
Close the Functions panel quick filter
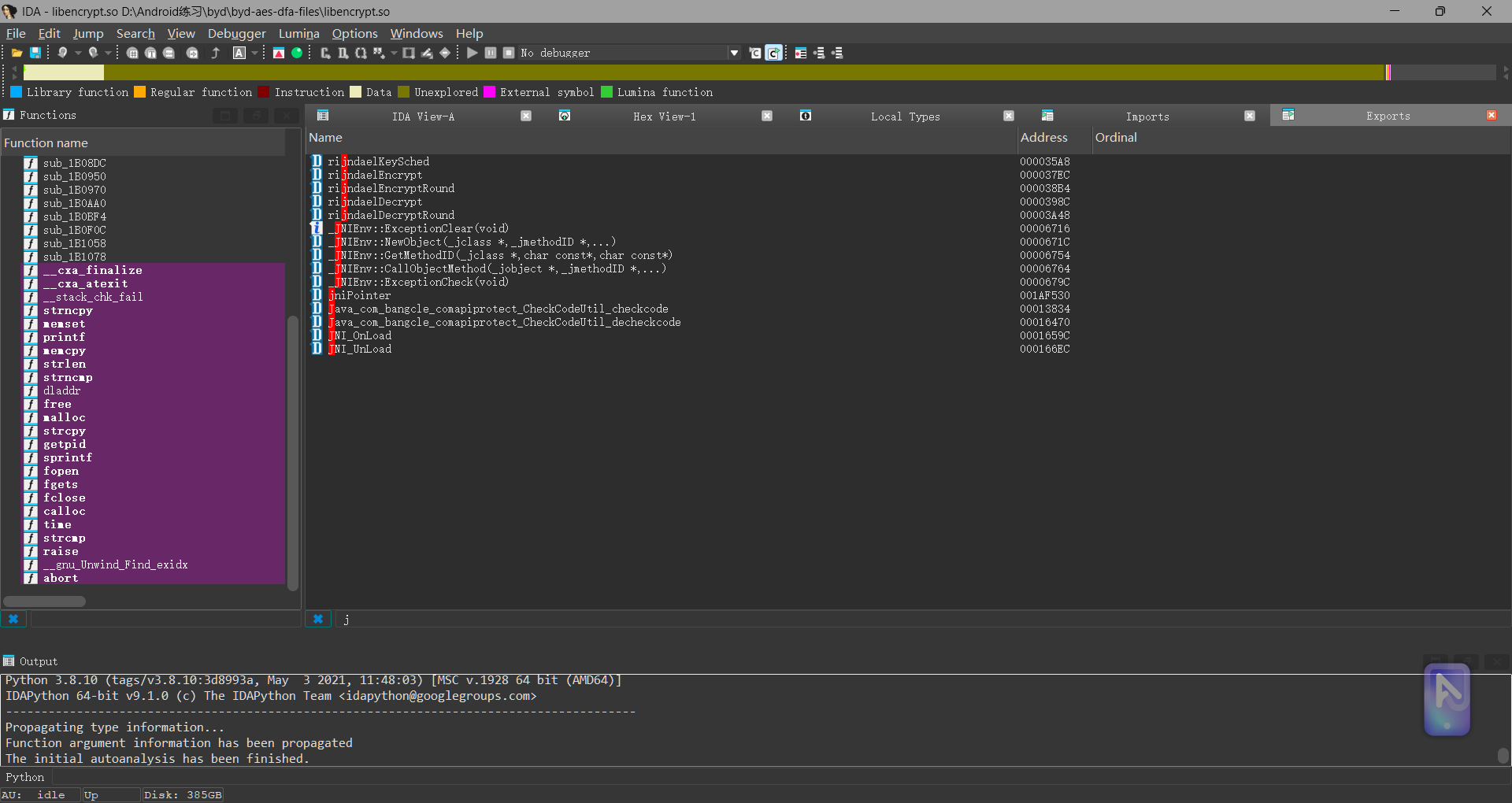13,619
